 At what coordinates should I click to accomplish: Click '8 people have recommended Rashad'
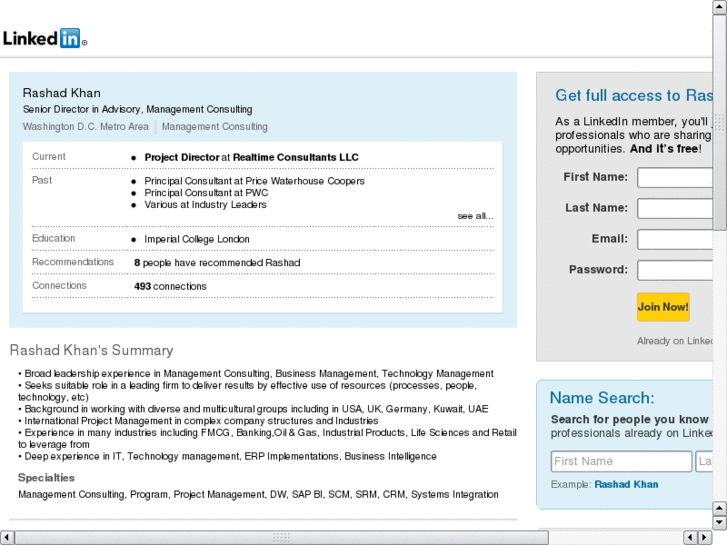(217, 263)
